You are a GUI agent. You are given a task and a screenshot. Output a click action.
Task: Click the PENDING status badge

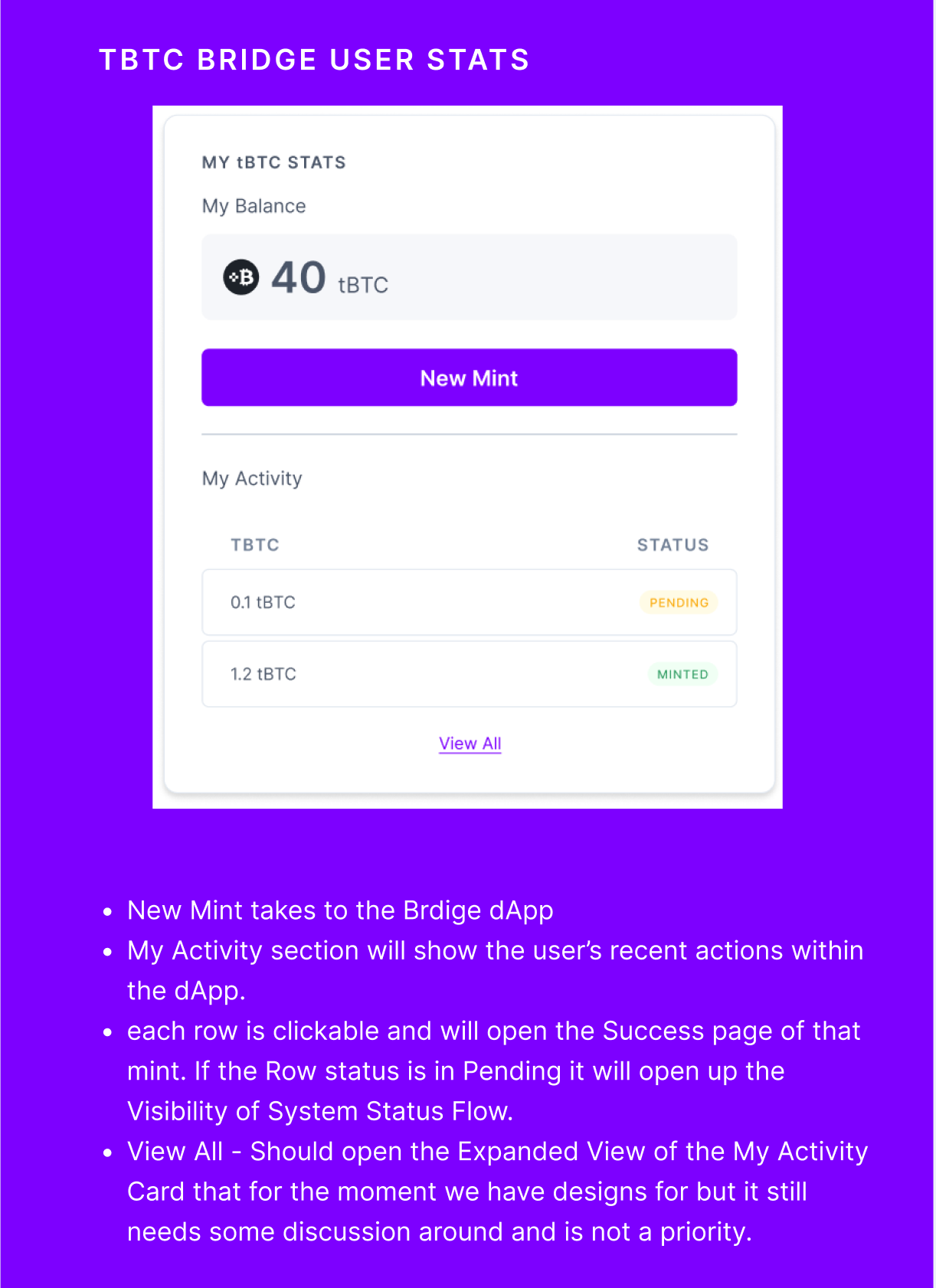click(x=679, y=603)
